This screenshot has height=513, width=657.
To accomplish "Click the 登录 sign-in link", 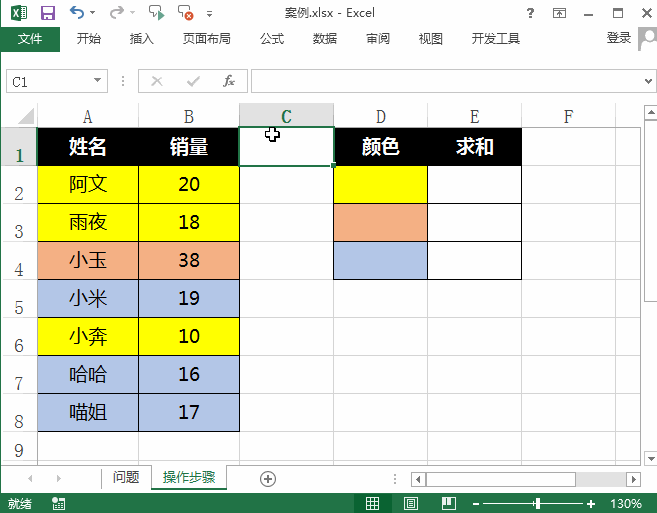I will tap(618, 38).
